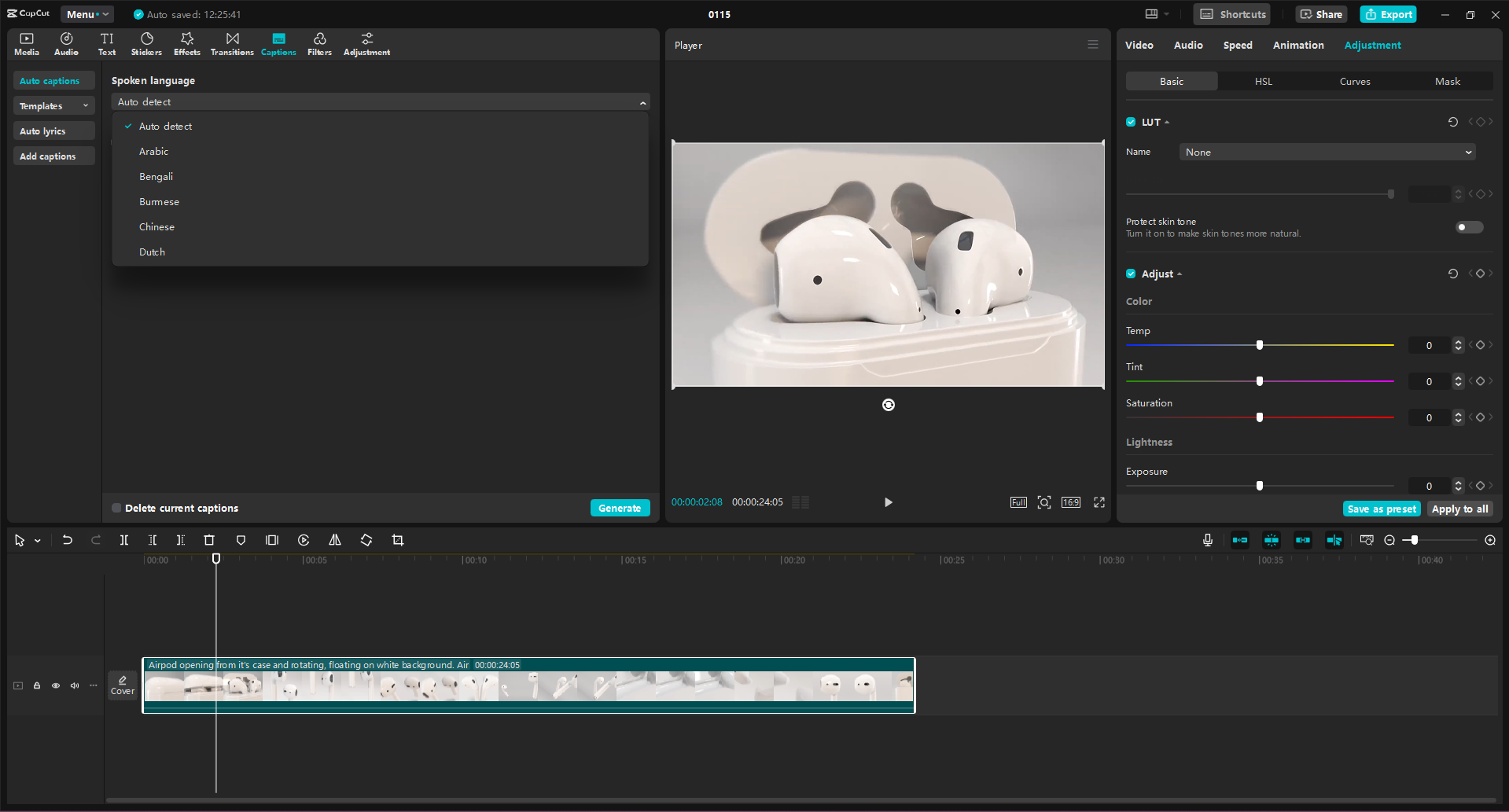Click the Undo icon above the timeline
Screen dimensions: 1509x812
pyautogui.click(x=67, y=540)
